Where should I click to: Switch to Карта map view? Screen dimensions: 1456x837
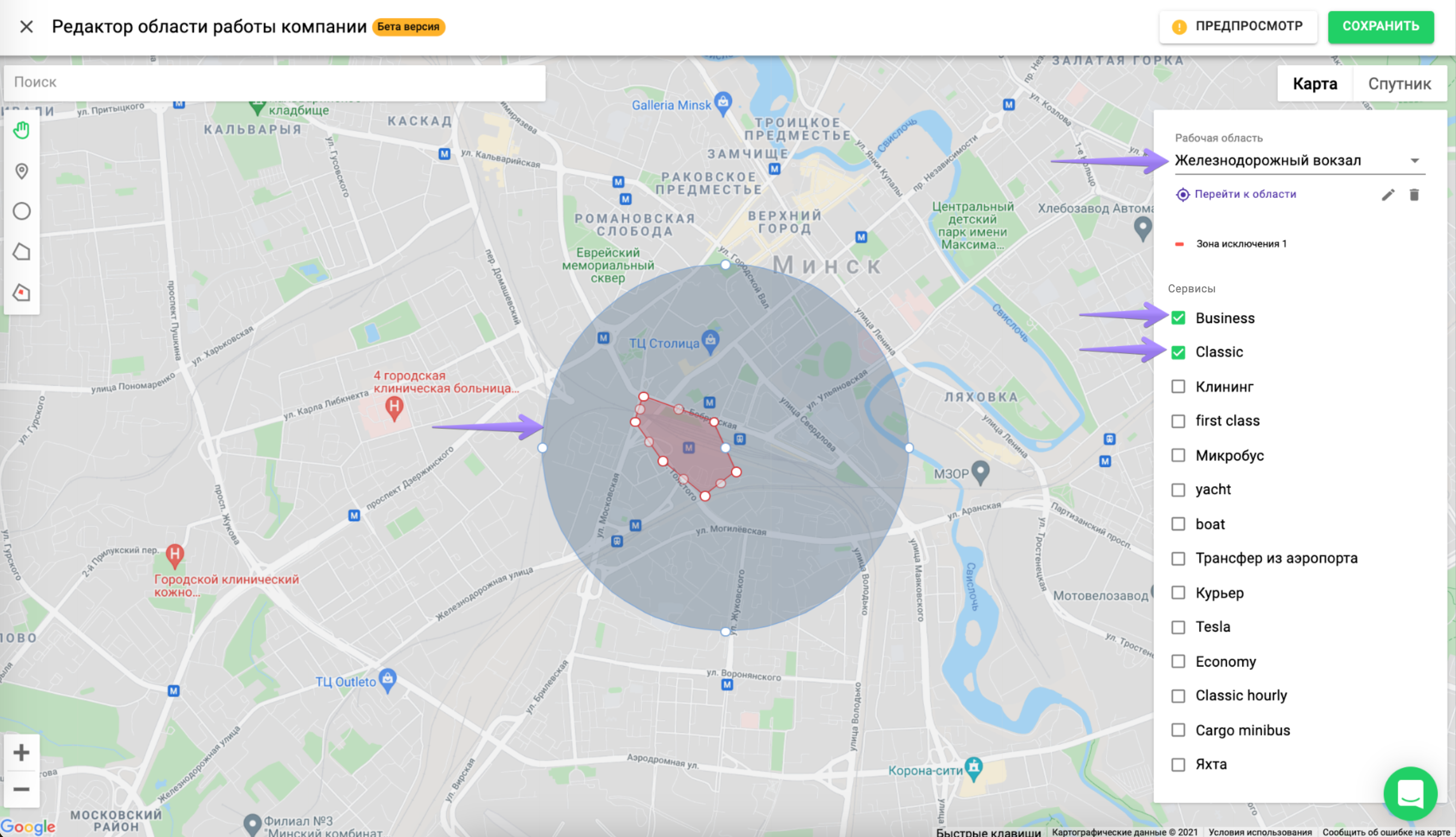(x=1315, y=84)
